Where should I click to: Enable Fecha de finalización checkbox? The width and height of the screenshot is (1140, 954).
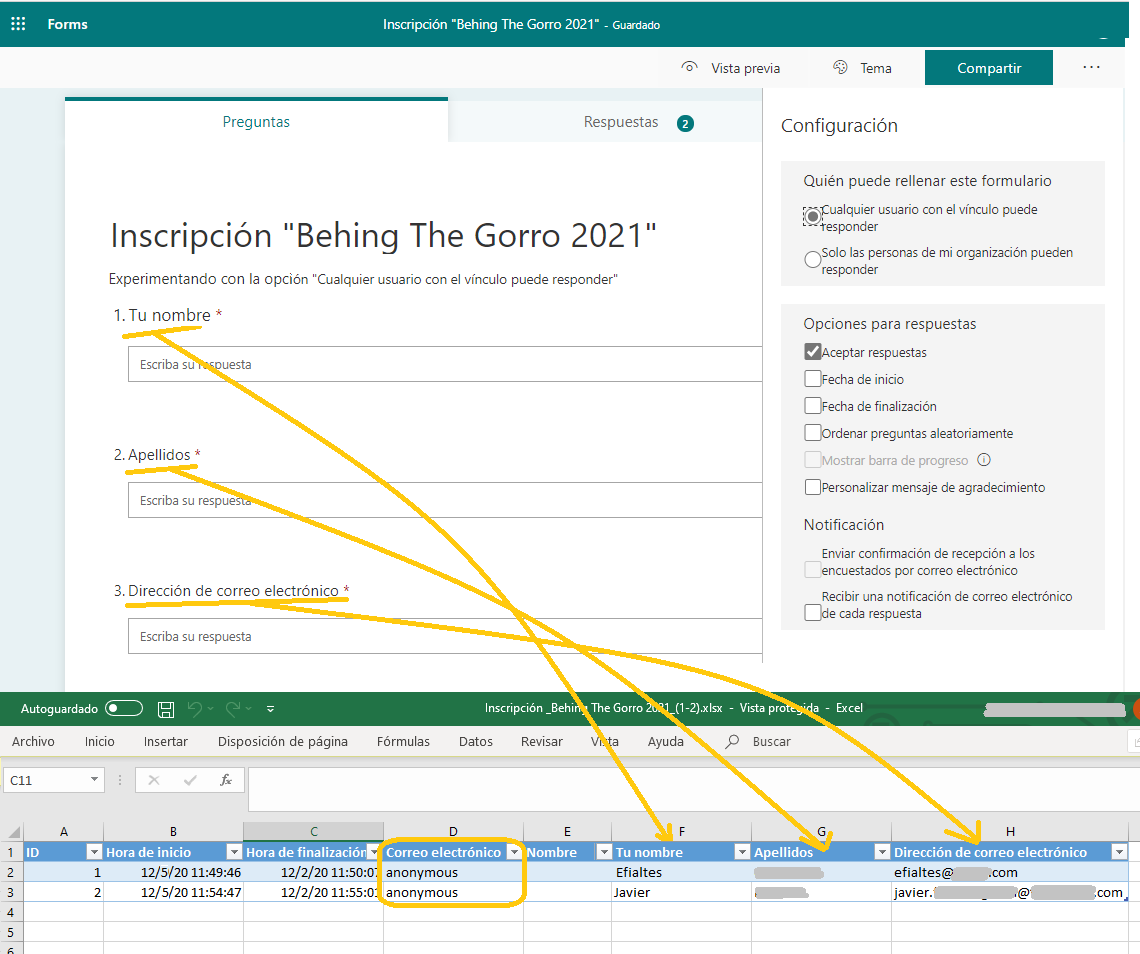813,406
